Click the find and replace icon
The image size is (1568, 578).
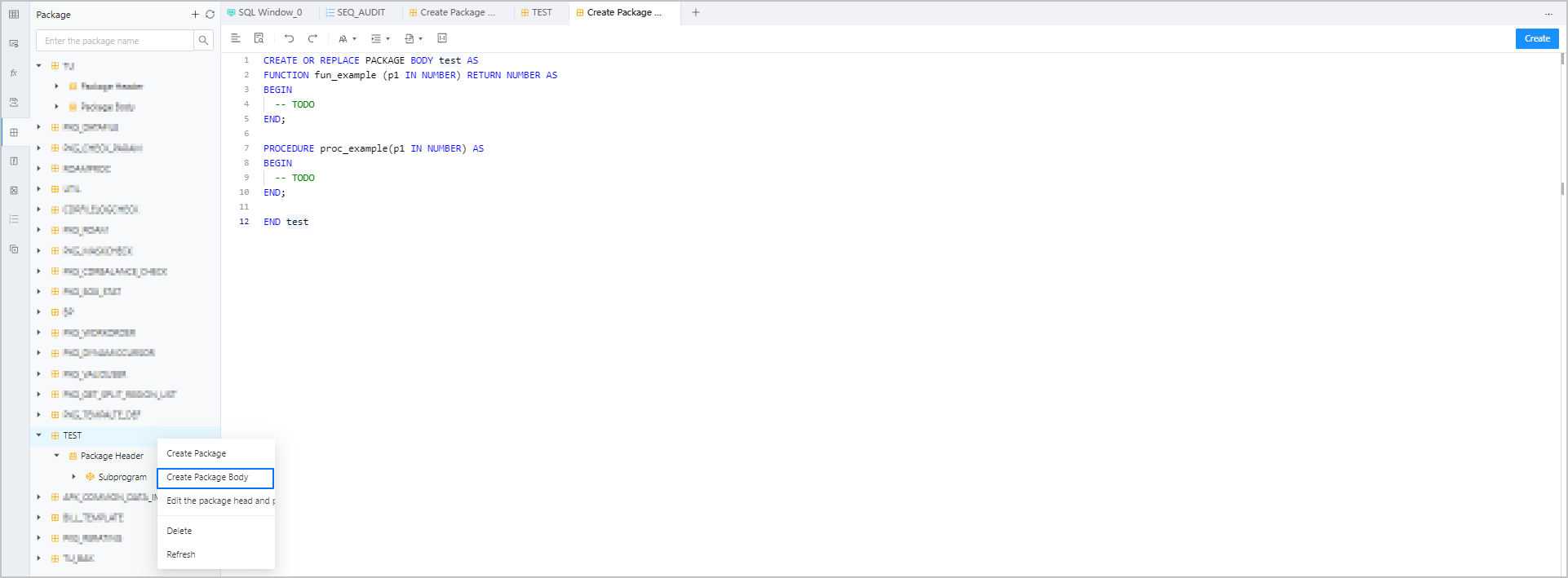coord(259,38)
